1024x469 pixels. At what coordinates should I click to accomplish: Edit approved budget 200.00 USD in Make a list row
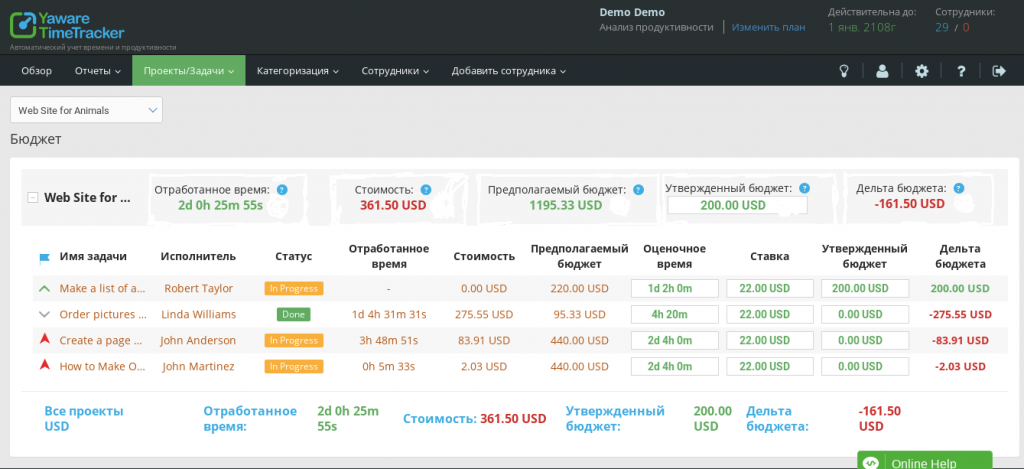[865, 288]
